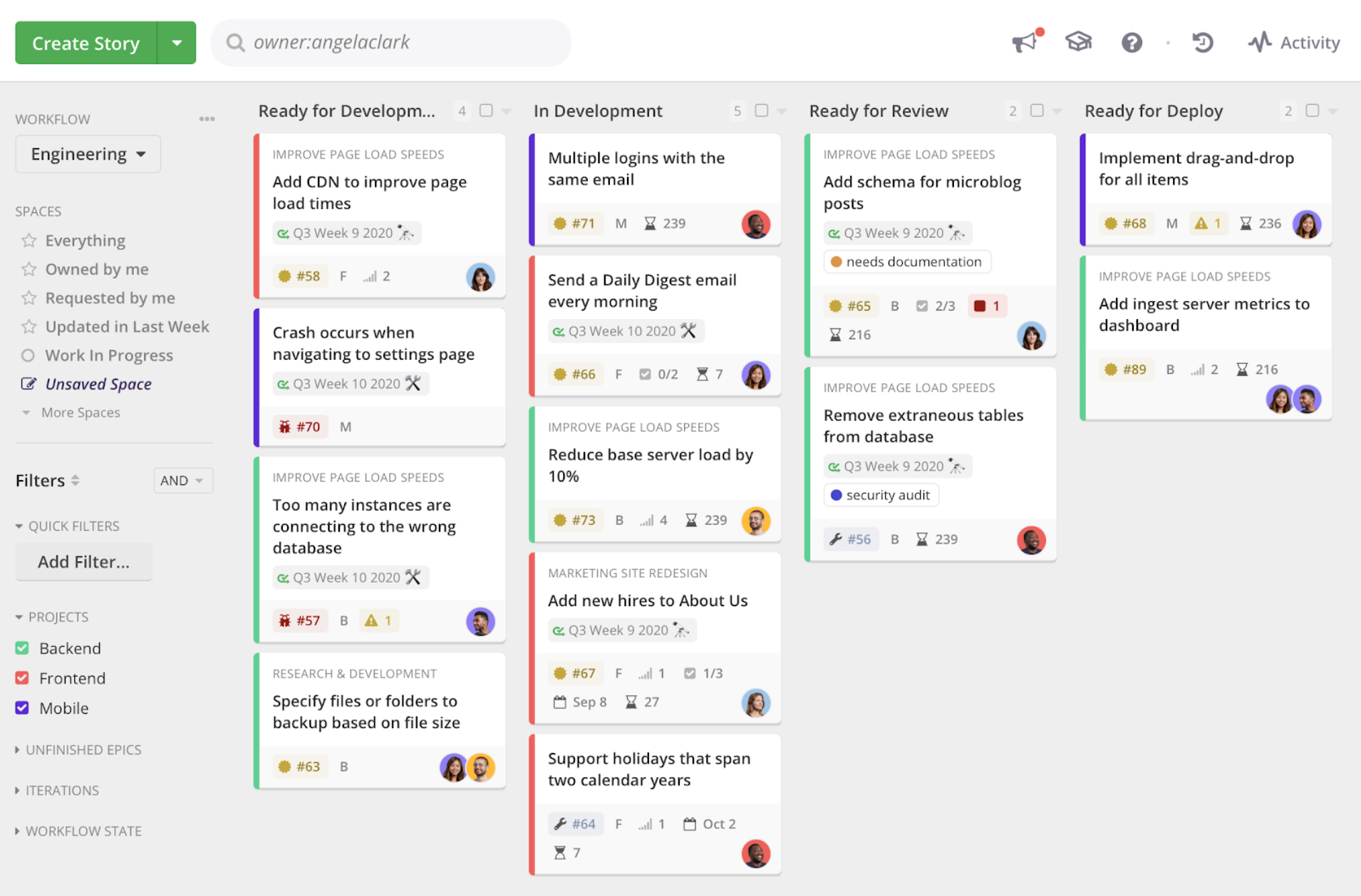Open story Multiple logins with the same email

pyautogui.click(x=636, y=169)
